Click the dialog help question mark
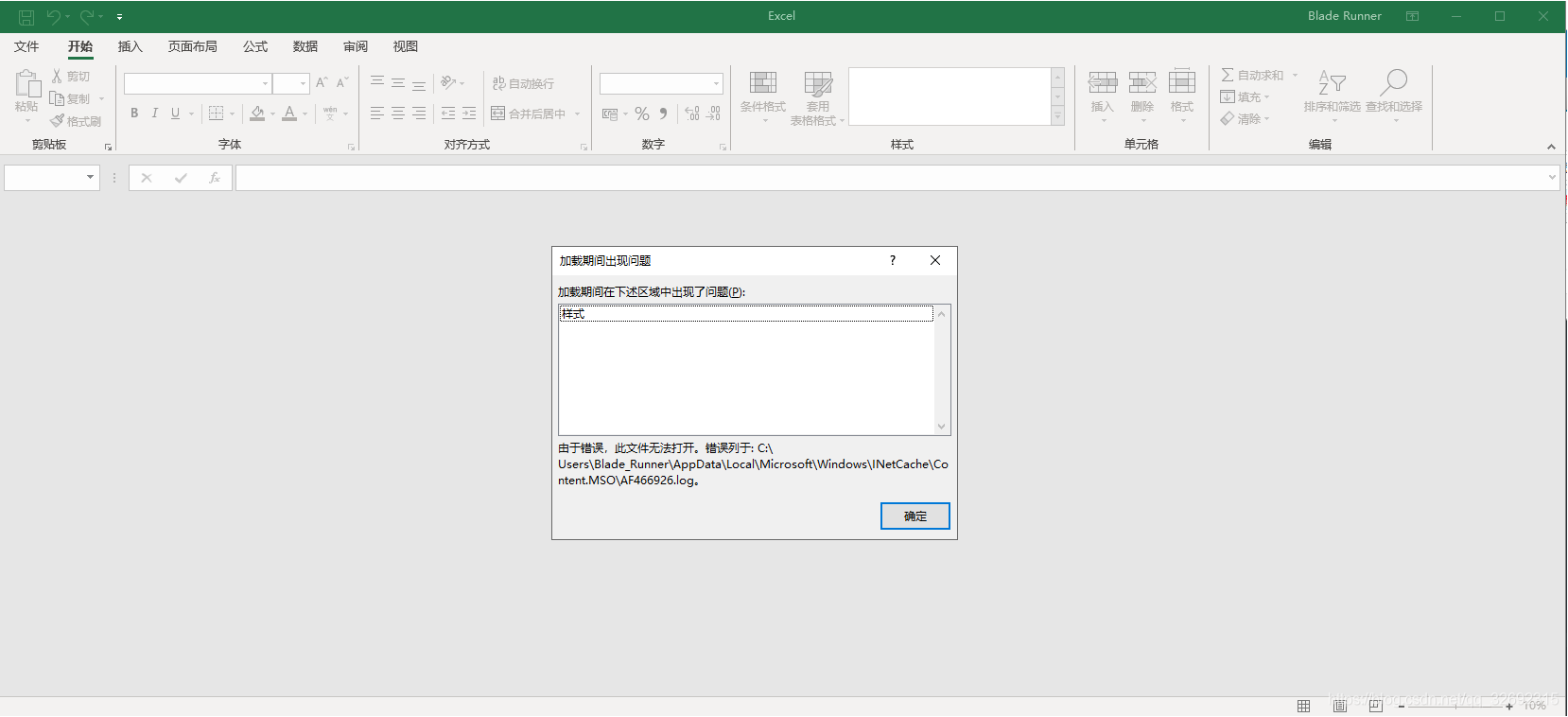Image resolution: width=1568 pixels, height=717 pixels. point(893,260)
